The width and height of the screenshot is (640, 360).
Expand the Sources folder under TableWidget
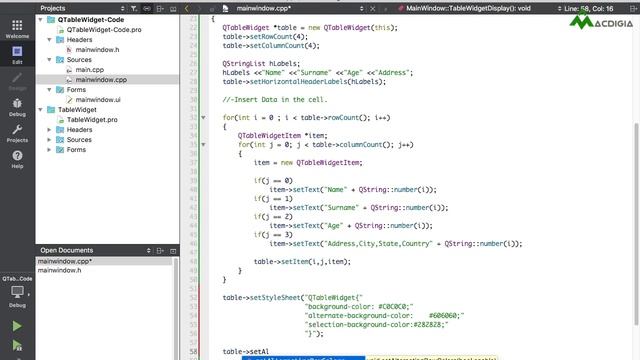click(49, 140)
